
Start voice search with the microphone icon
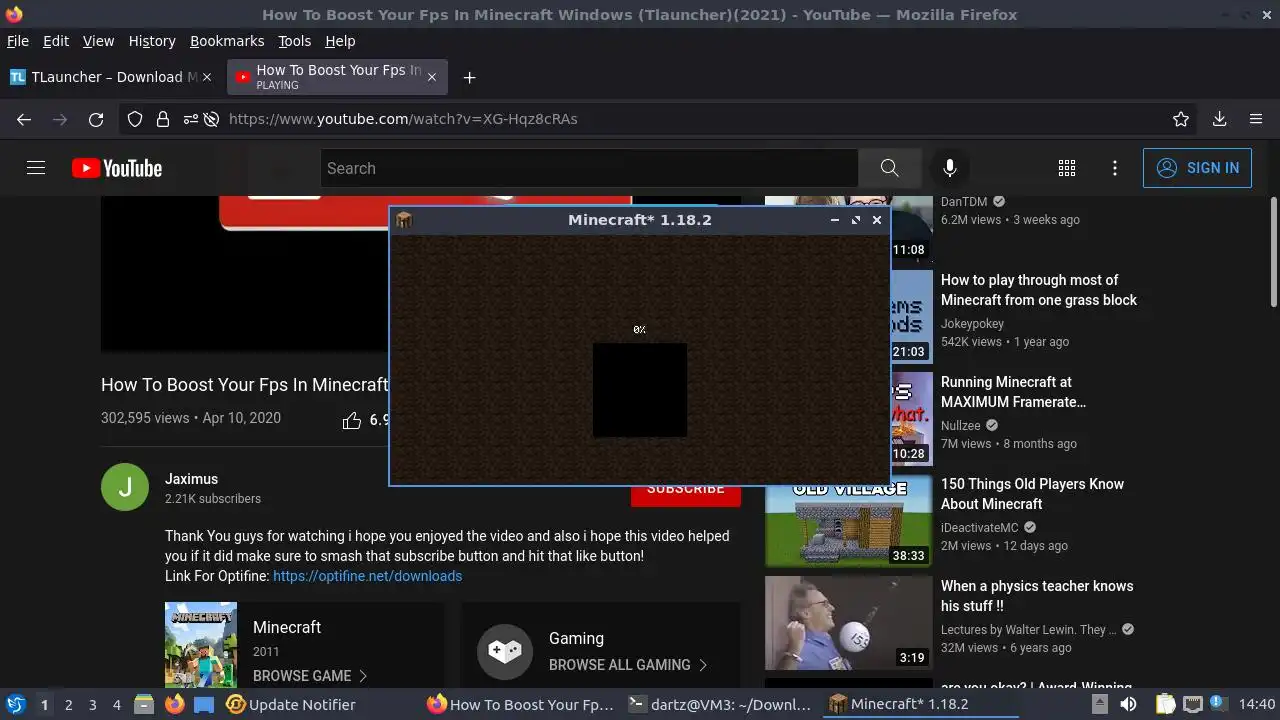pyautogui.click(x=950, y=168)
